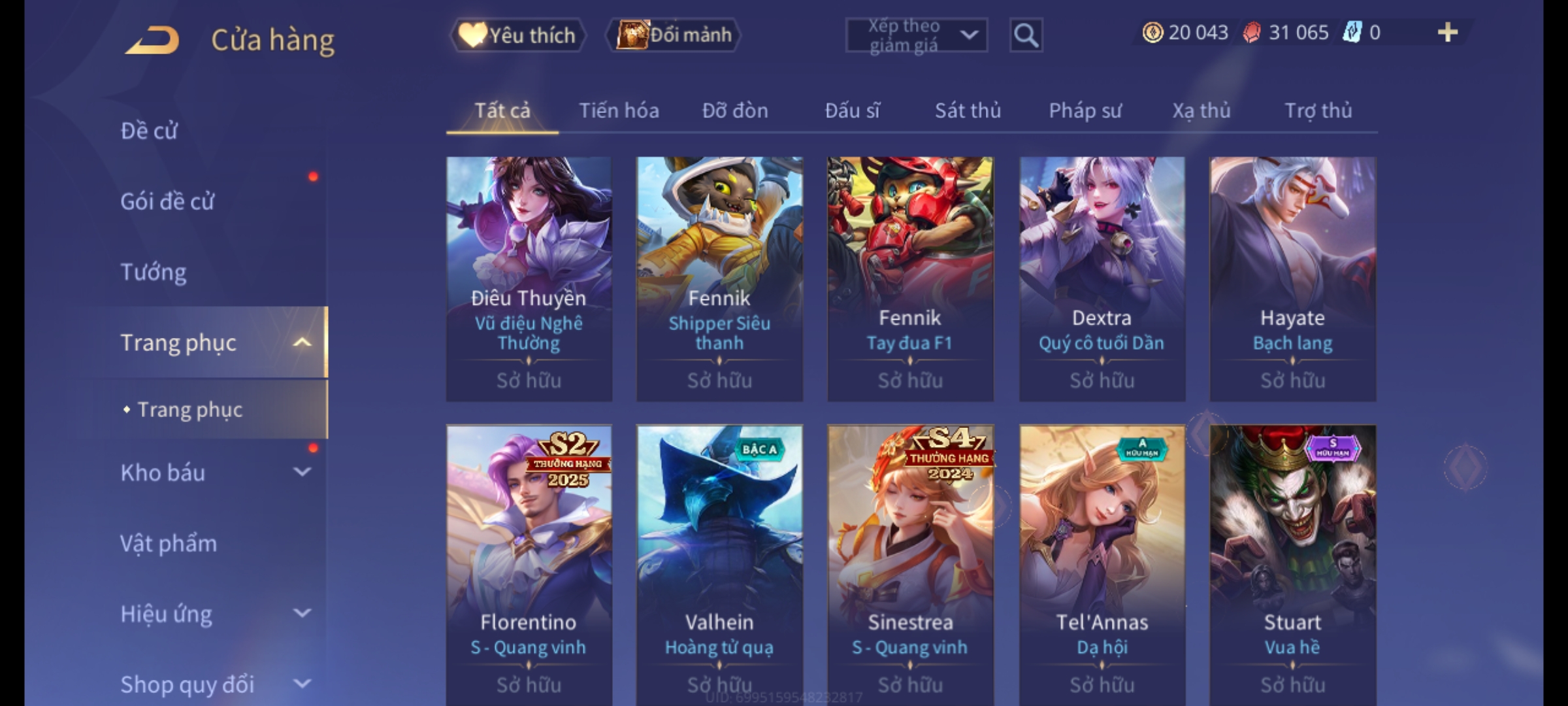Select the Sát thủ tab

pos(968,110)
